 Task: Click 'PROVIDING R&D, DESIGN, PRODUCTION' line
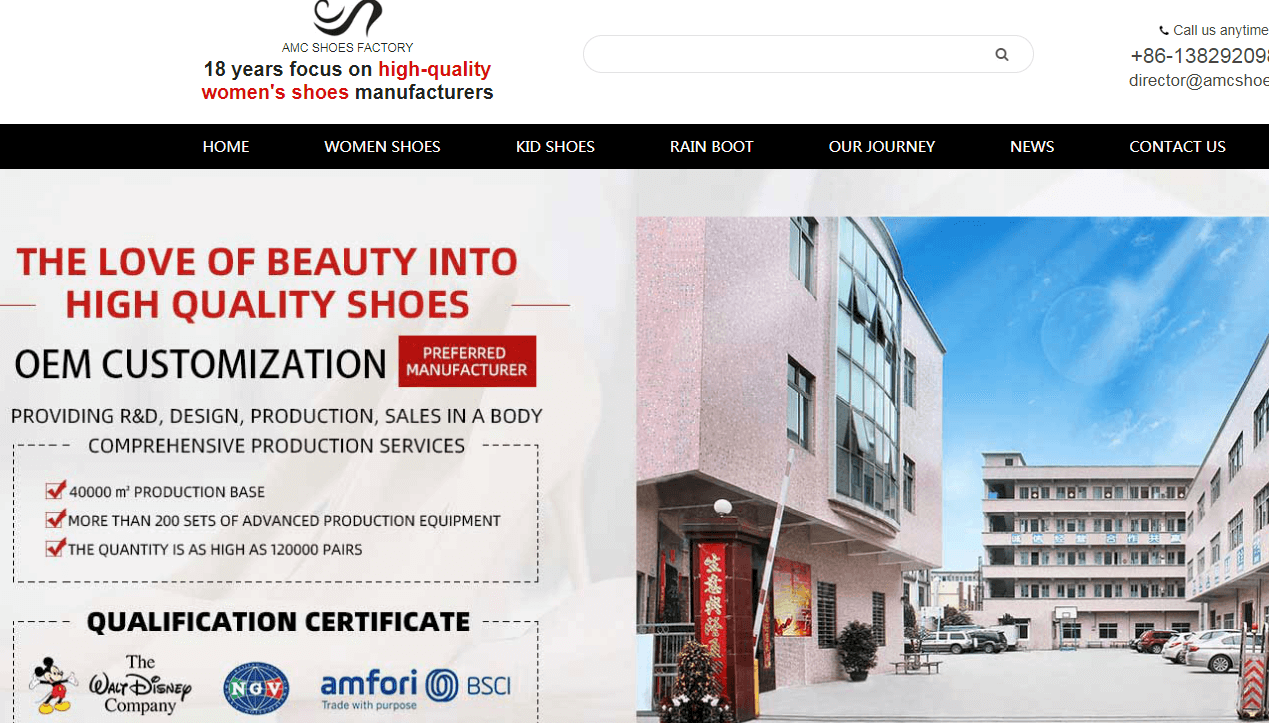click(x=277, y=416)
